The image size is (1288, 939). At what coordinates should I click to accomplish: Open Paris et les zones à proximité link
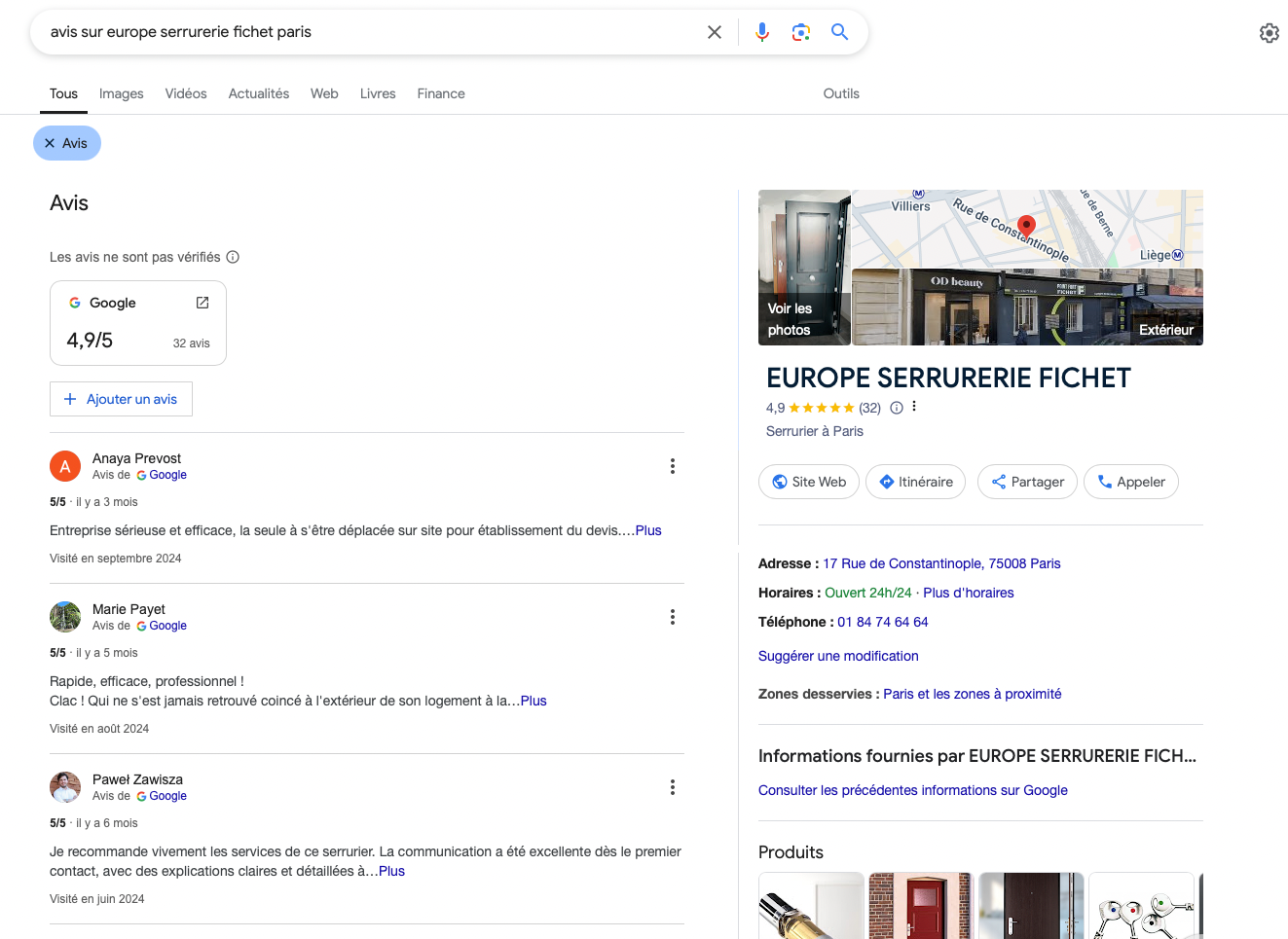(973, 694)
